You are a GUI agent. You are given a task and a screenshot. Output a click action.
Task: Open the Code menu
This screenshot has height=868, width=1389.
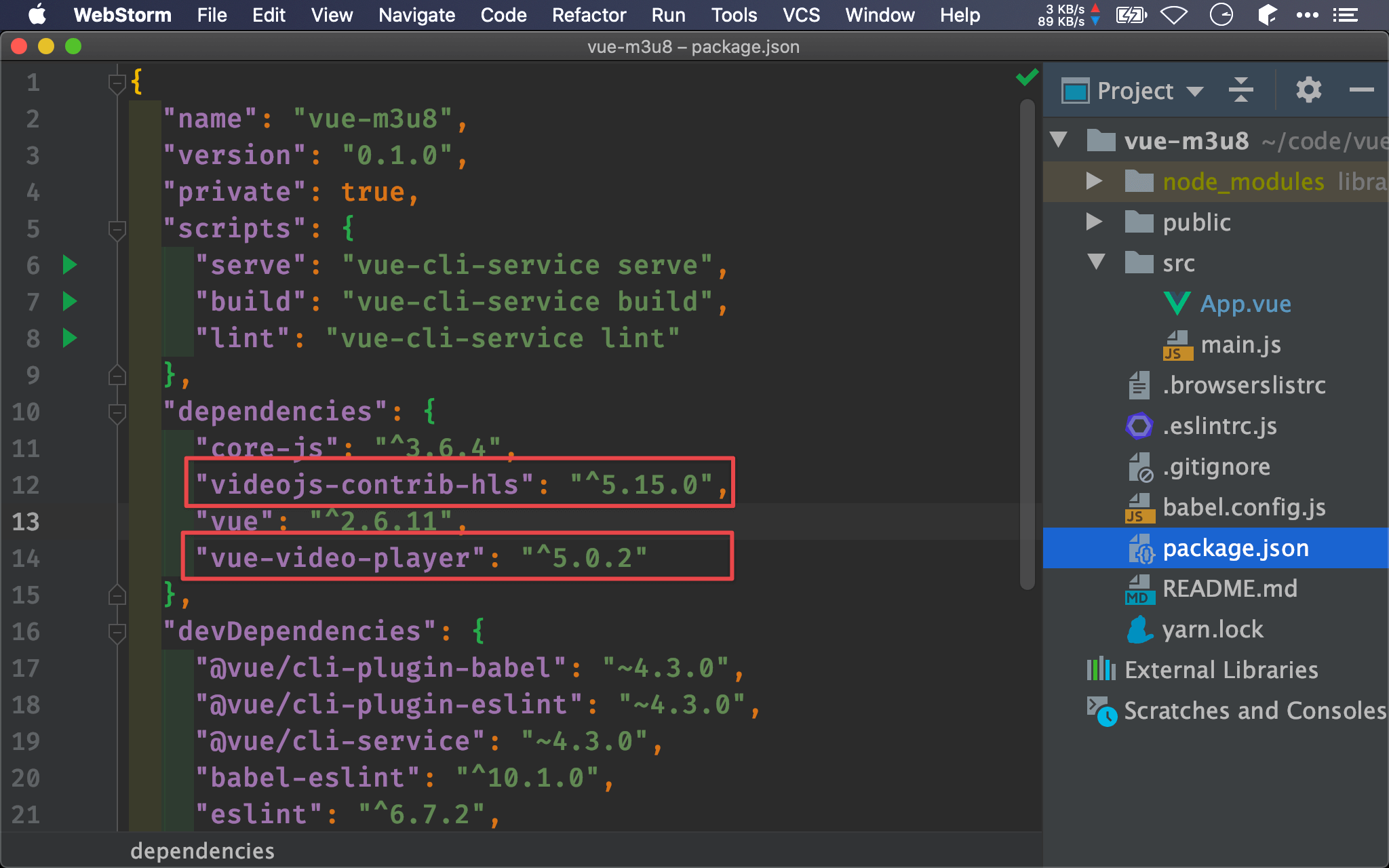pyautogui.click(x=503, y=15)
